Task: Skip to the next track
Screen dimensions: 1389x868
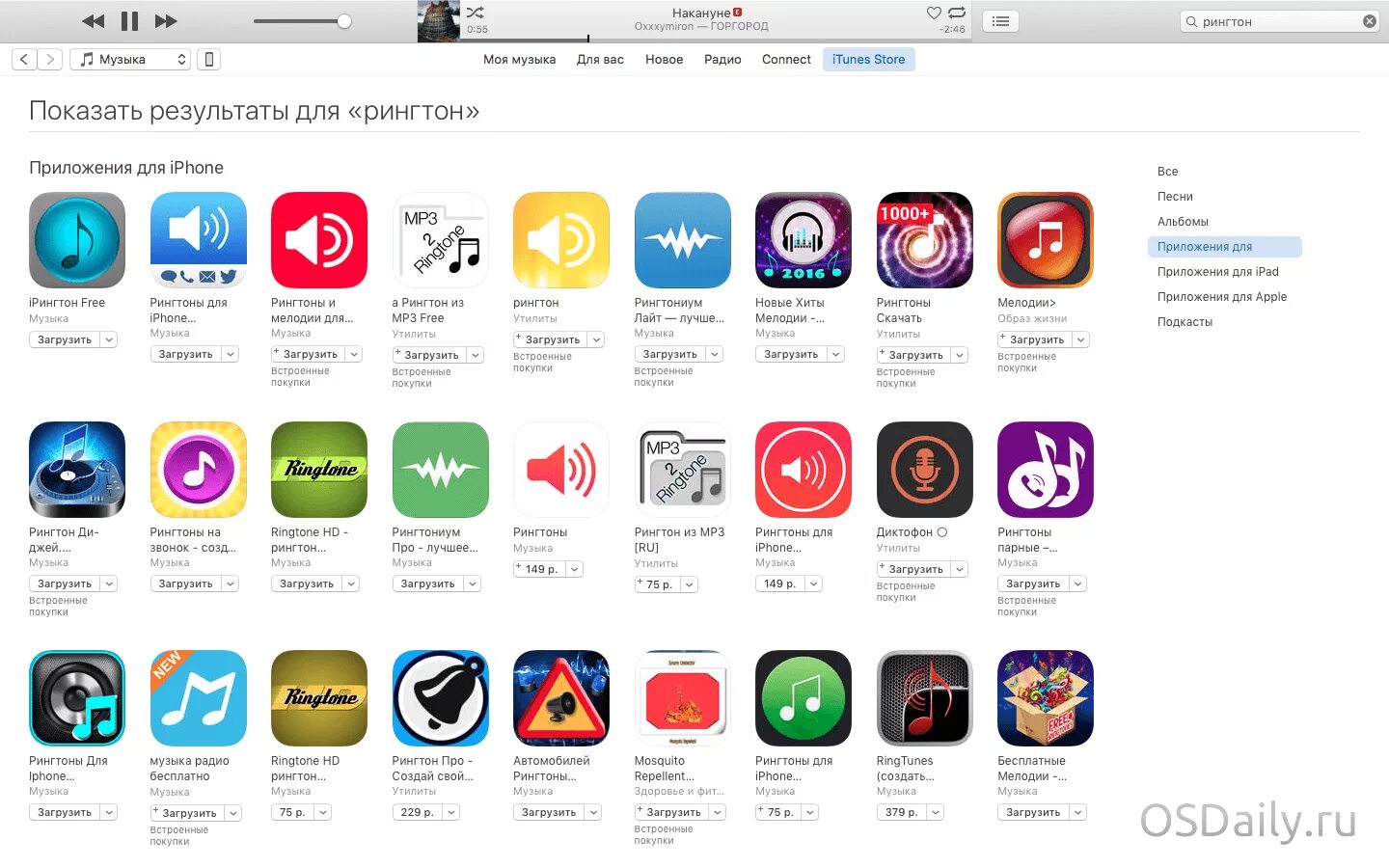Action: point(166,21)
